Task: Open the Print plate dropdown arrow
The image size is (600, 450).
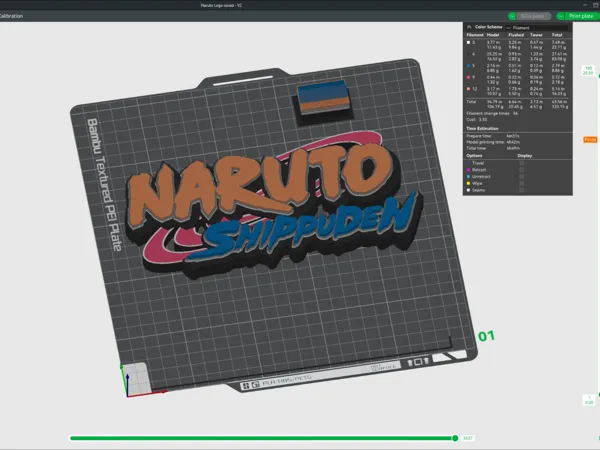Action: (561, 16)
